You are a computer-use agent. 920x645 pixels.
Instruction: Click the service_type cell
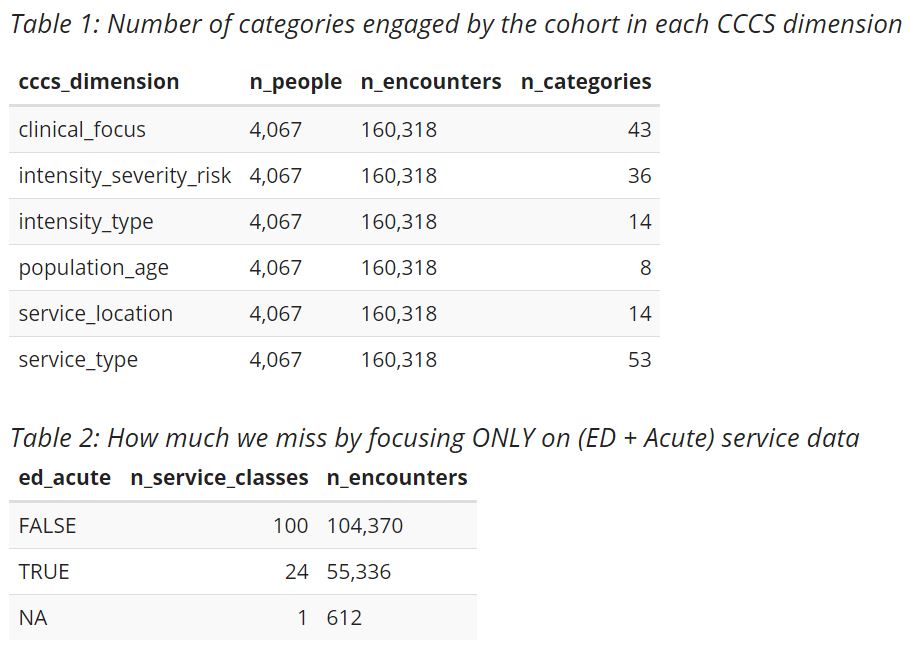click(78, 360)
